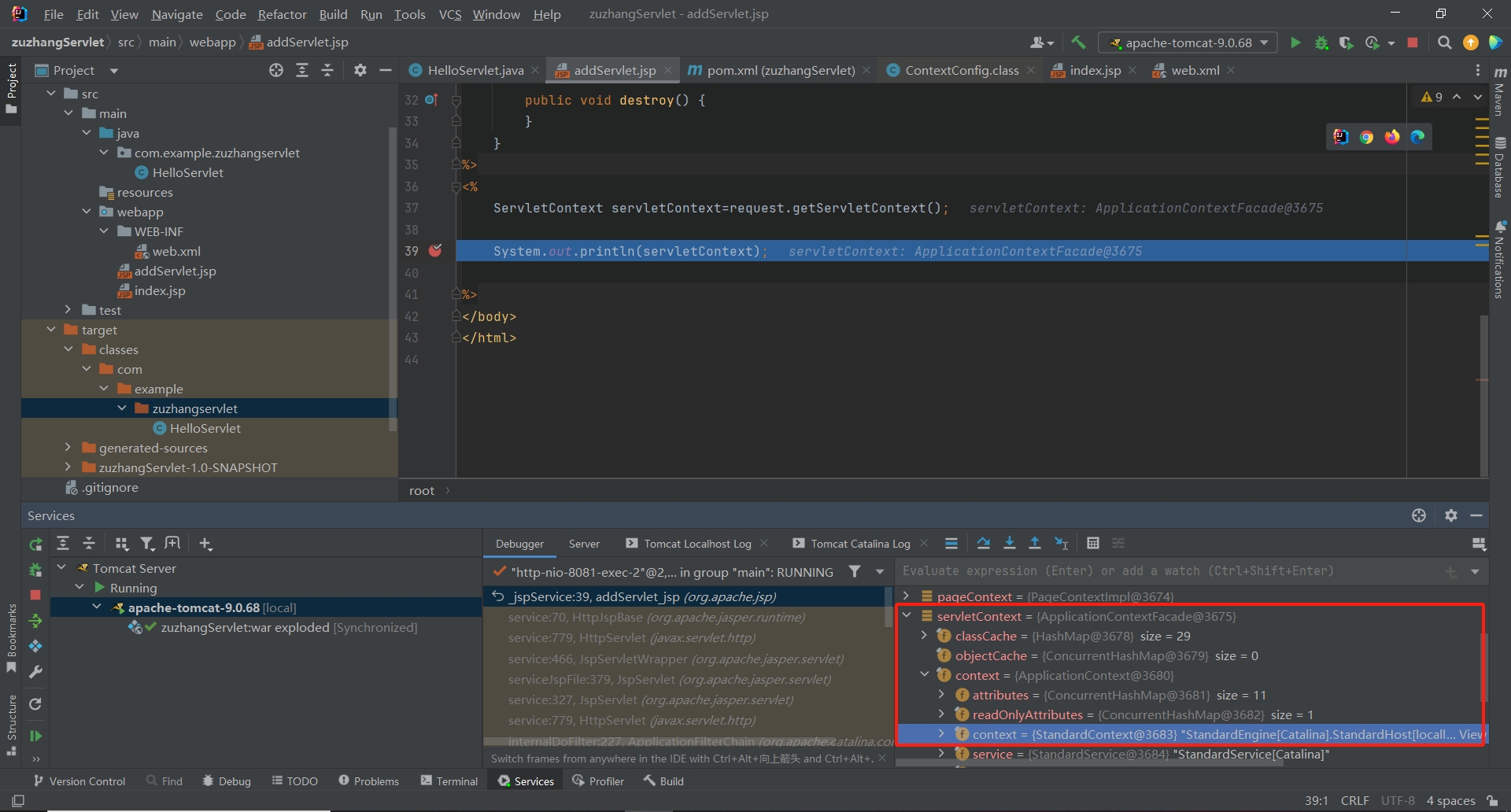
Task: Click Run to Cursor debugger icon
Action: (1061, 543)
